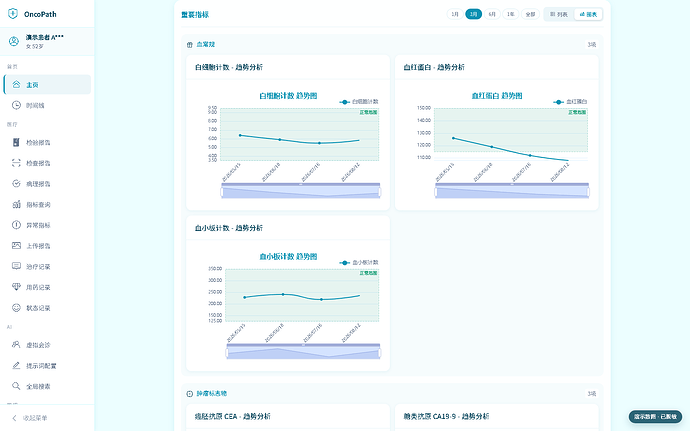690x431 pixels.
Task: Select the 1年 time range filter
Action: click(x=510, y=14)
